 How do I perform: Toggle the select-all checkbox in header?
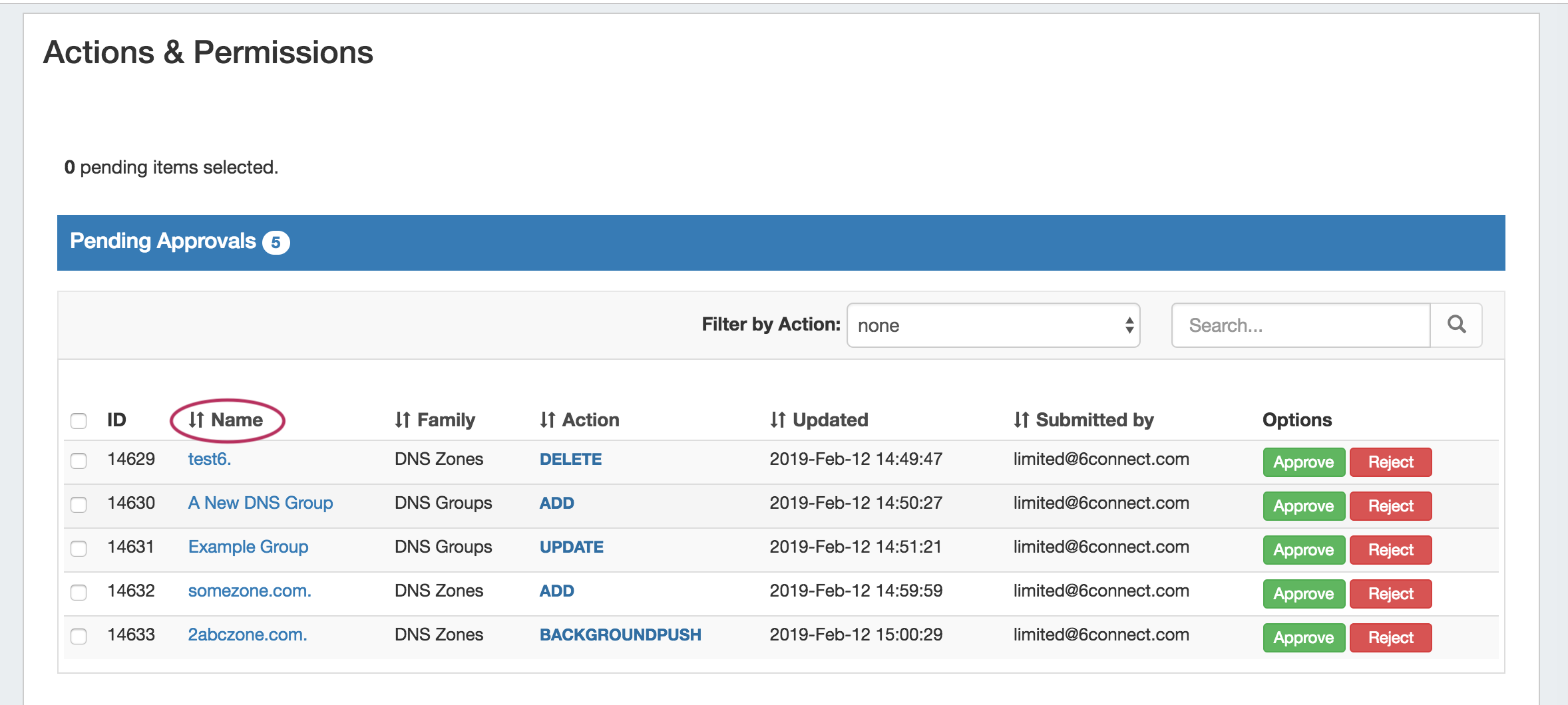[x=79, y=421]
